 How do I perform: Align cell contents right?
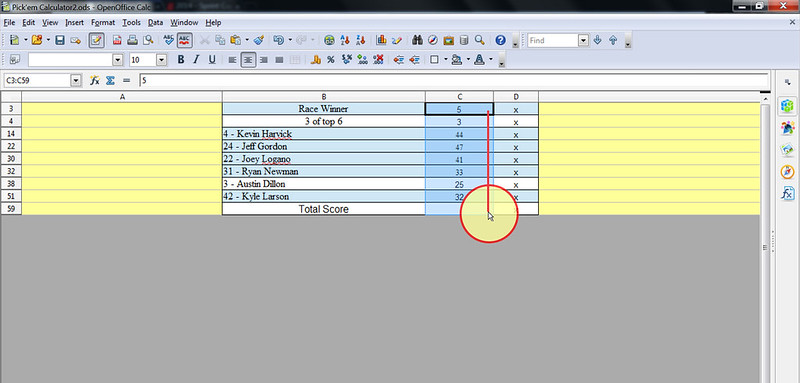264,60
